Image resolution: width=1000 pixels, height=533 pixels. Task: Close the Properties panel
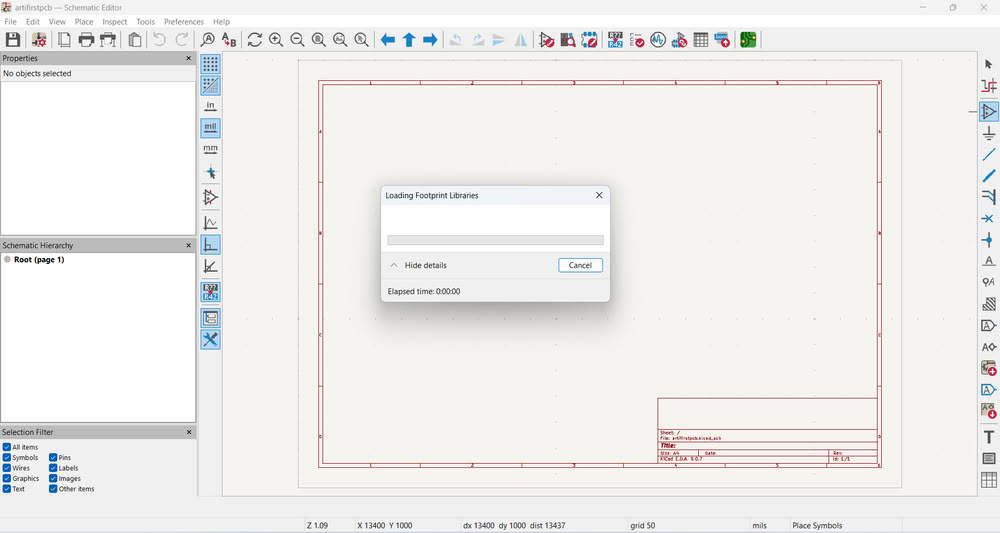point(188,58)
